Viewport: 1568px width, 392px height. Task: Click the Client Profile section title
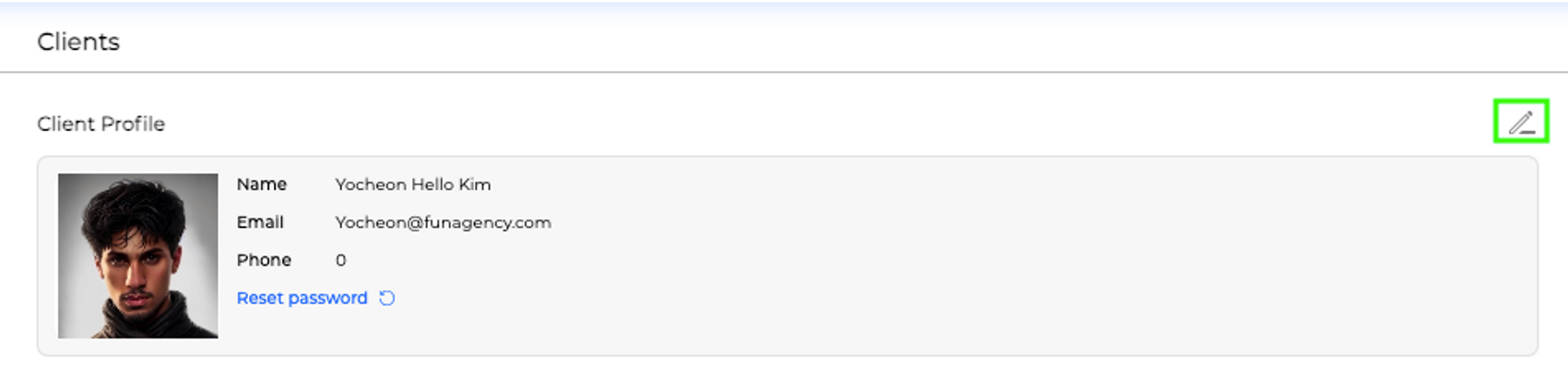tap(101, 124)
